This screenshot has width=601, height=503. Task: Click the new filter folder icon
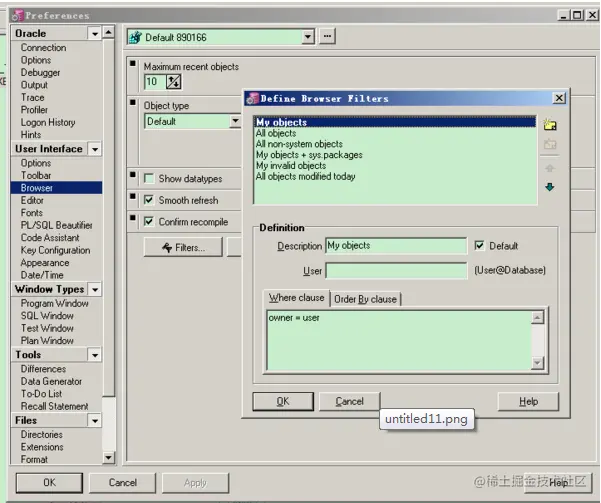point(550,125)
